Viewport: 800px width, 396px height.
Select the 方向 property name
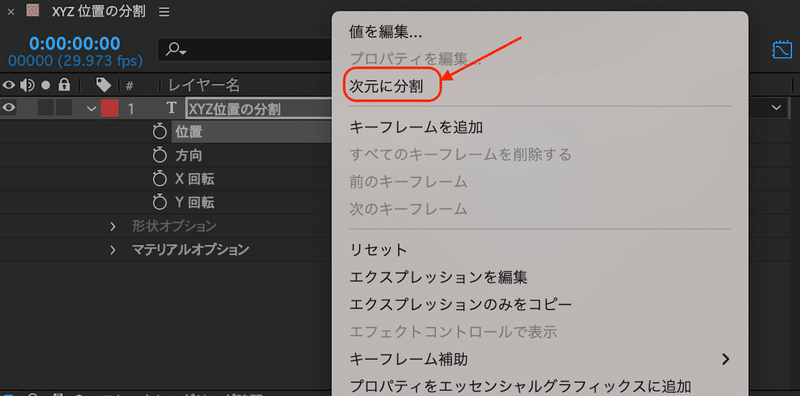[189, 156]
